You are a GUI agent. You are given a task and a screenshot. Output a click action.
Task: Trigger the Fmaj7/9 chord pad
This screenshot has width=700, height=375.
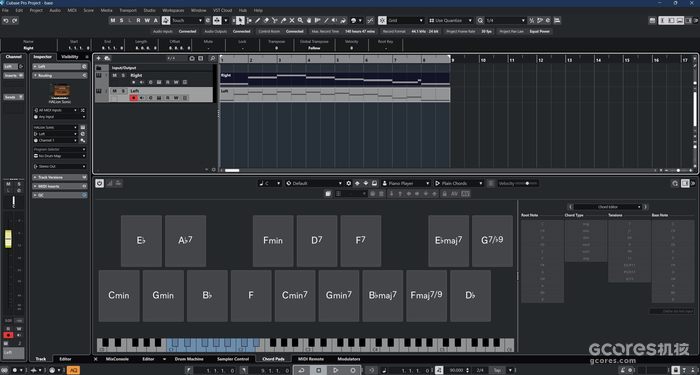426,296
